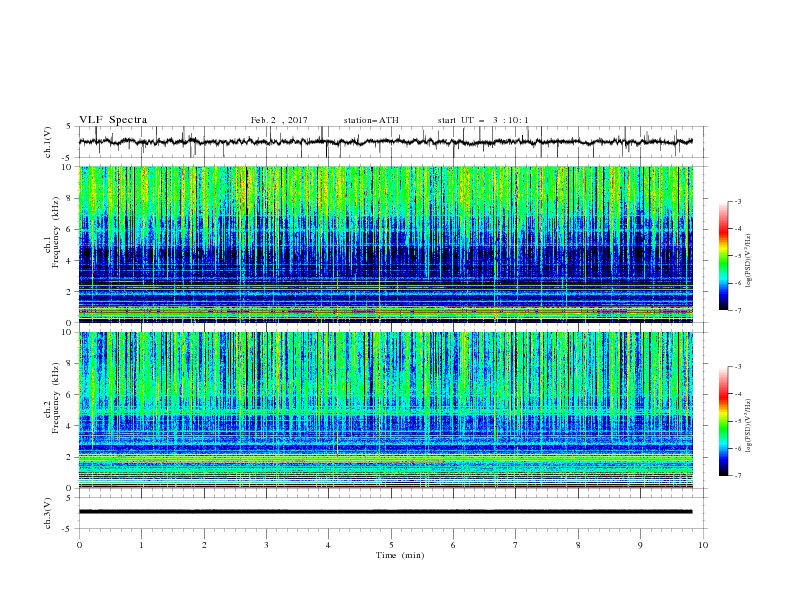Screen dimensions: 792x612
Task: Click the color scale bar beside ch.2 spectrogram
Action: click(724, 421)
